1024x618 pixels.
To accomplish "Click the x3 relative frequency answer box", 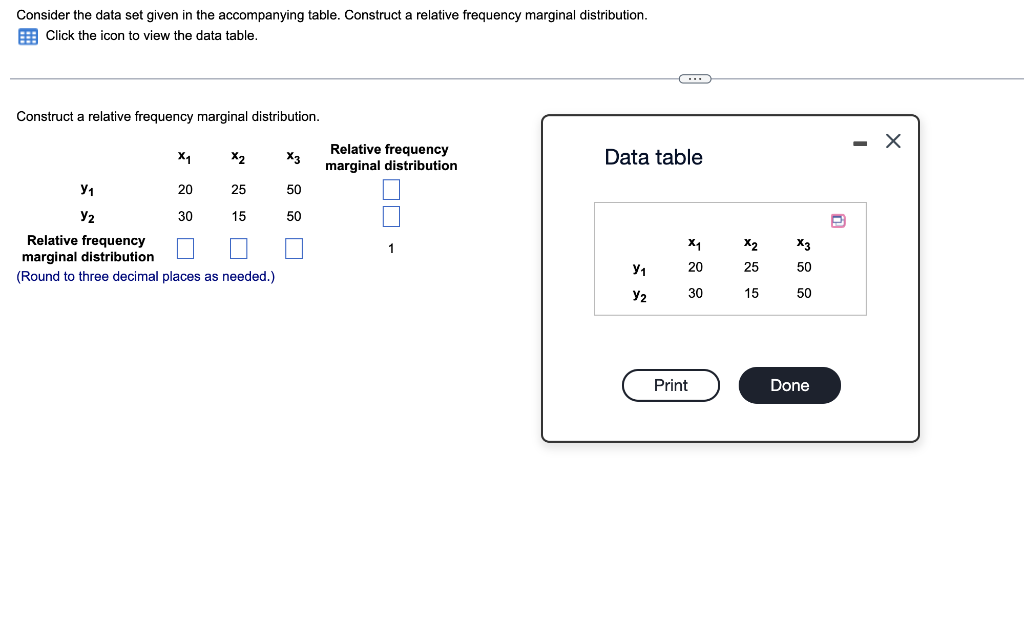I will click(x=293, y=248).
